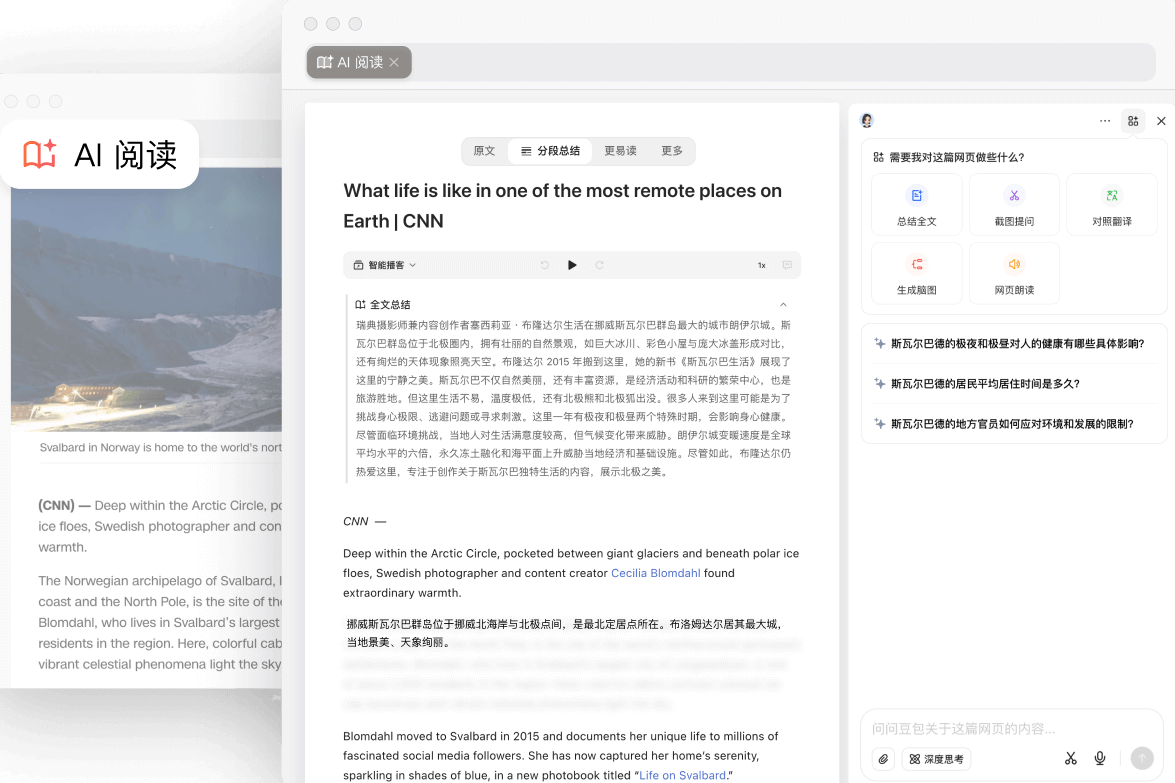The width and height of the screenshot is (1175, 783).
Task: Generate a mind map via 生成脑图
Action: point(916,273)
